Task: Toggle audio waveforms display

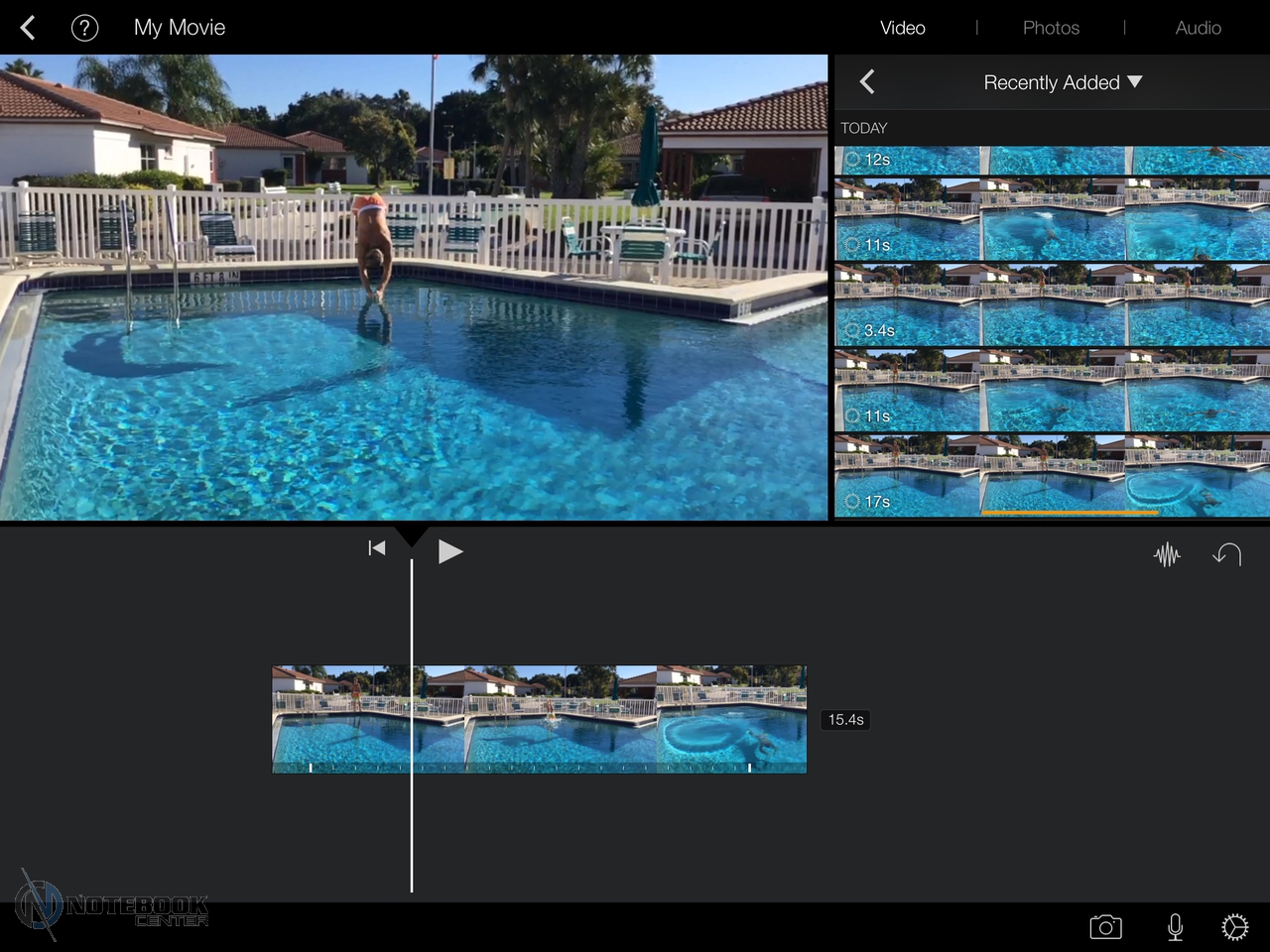Action: [x=1167, y=555]
